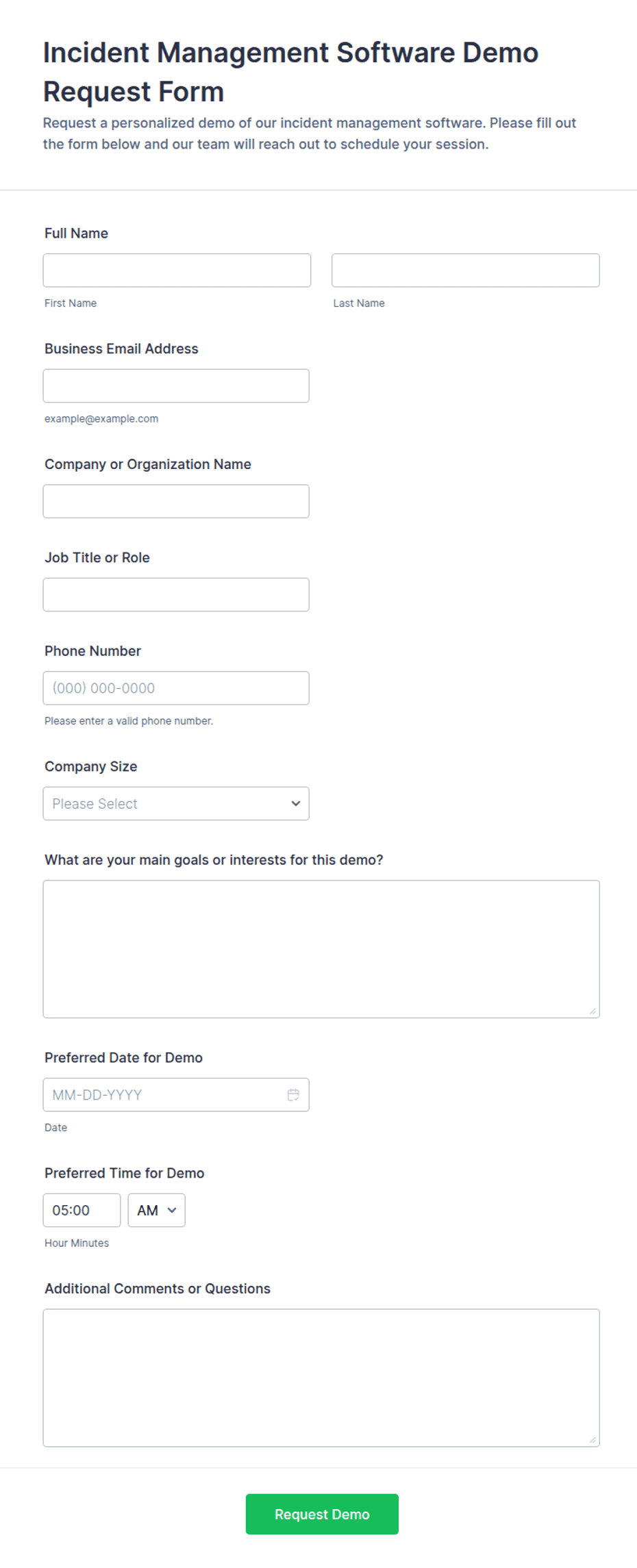637x1568 pixels.
Task: Open the AM/PM time selector
Action: click(x=156, y=1211)
